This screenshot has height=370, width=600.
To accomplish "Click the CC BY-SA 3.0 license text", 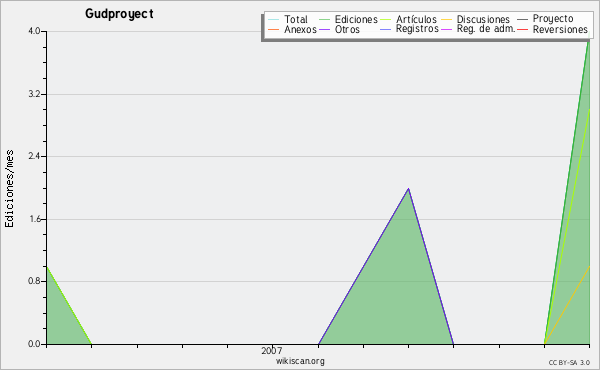I will tap(569, 363).
